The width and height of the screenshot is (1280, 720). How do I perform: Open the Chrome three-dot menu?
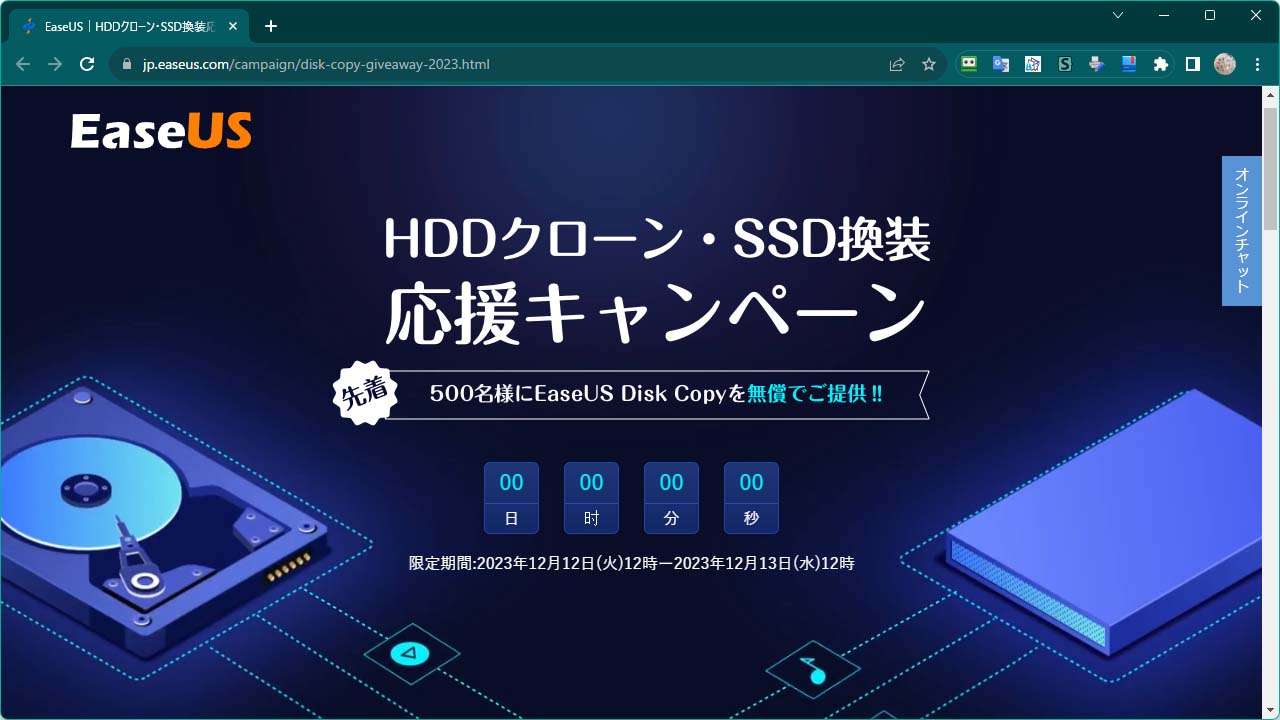point(1257,63)
